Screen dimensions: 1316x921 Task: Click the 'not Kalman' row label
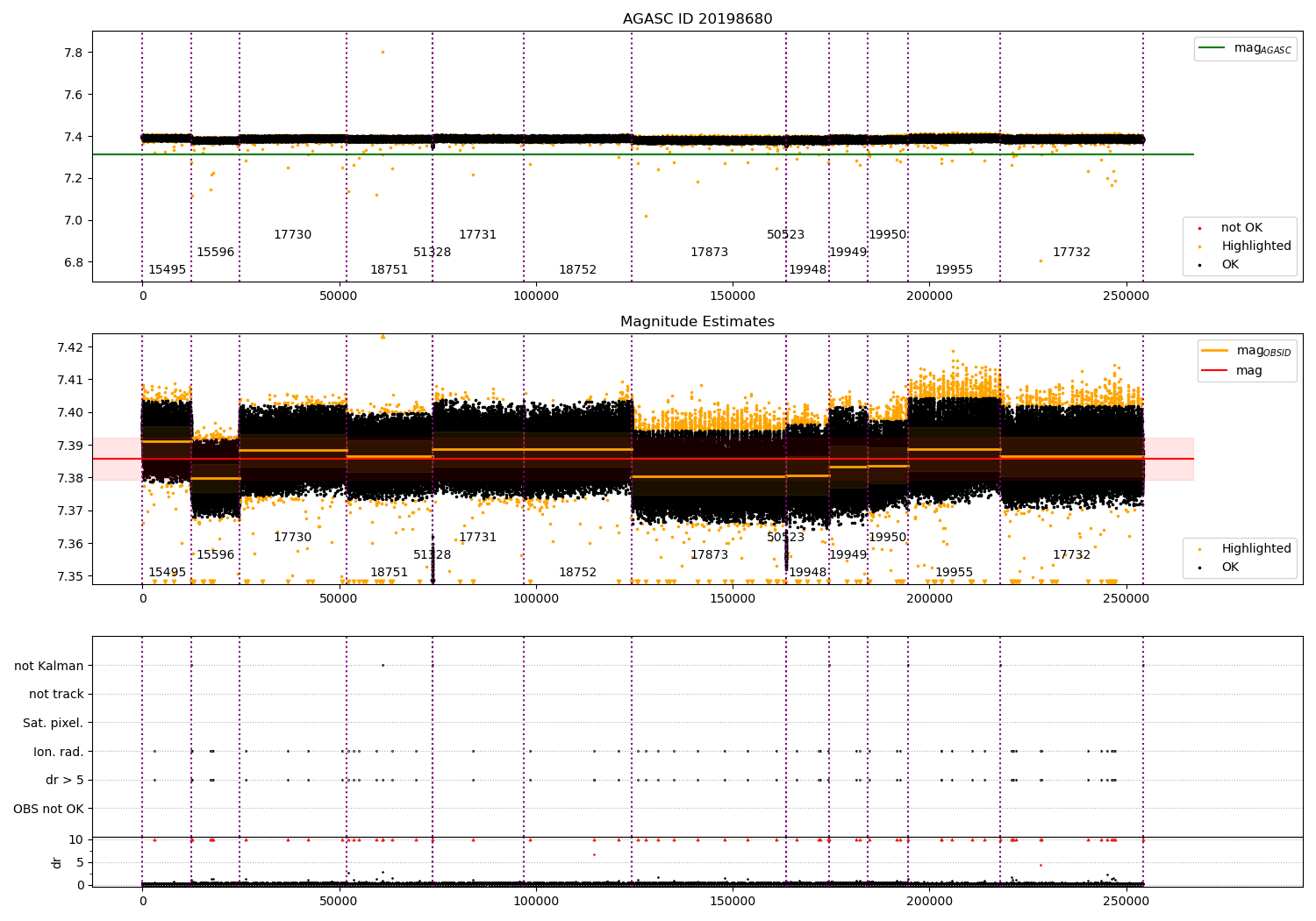pyautogui.click(x=49, y=666)
